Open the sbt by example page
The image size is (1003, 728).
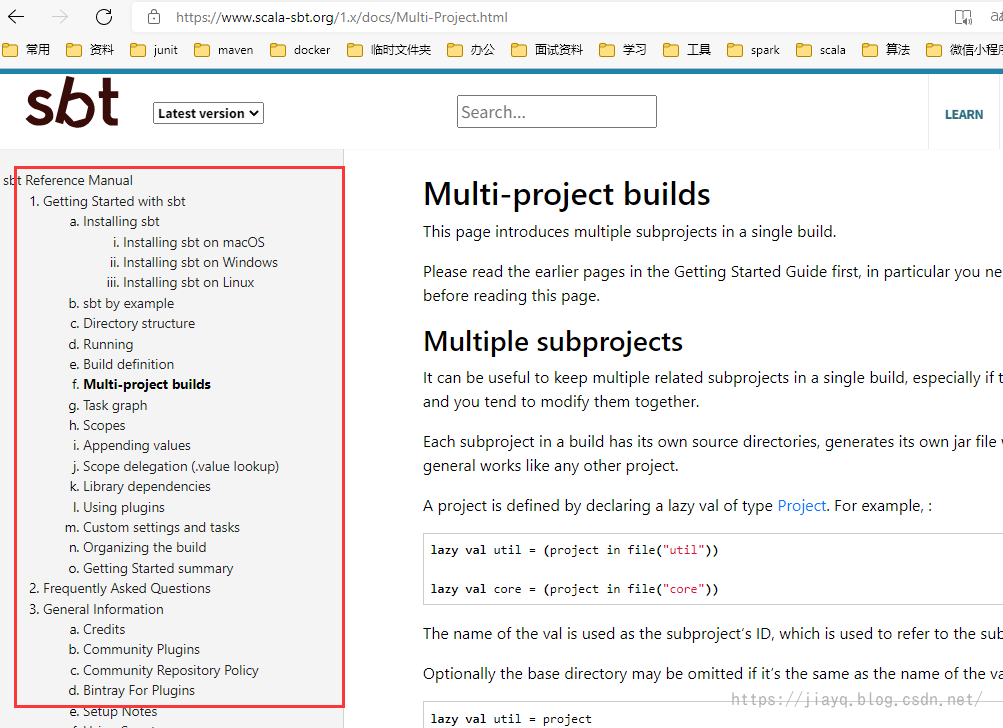coord(129,303)
